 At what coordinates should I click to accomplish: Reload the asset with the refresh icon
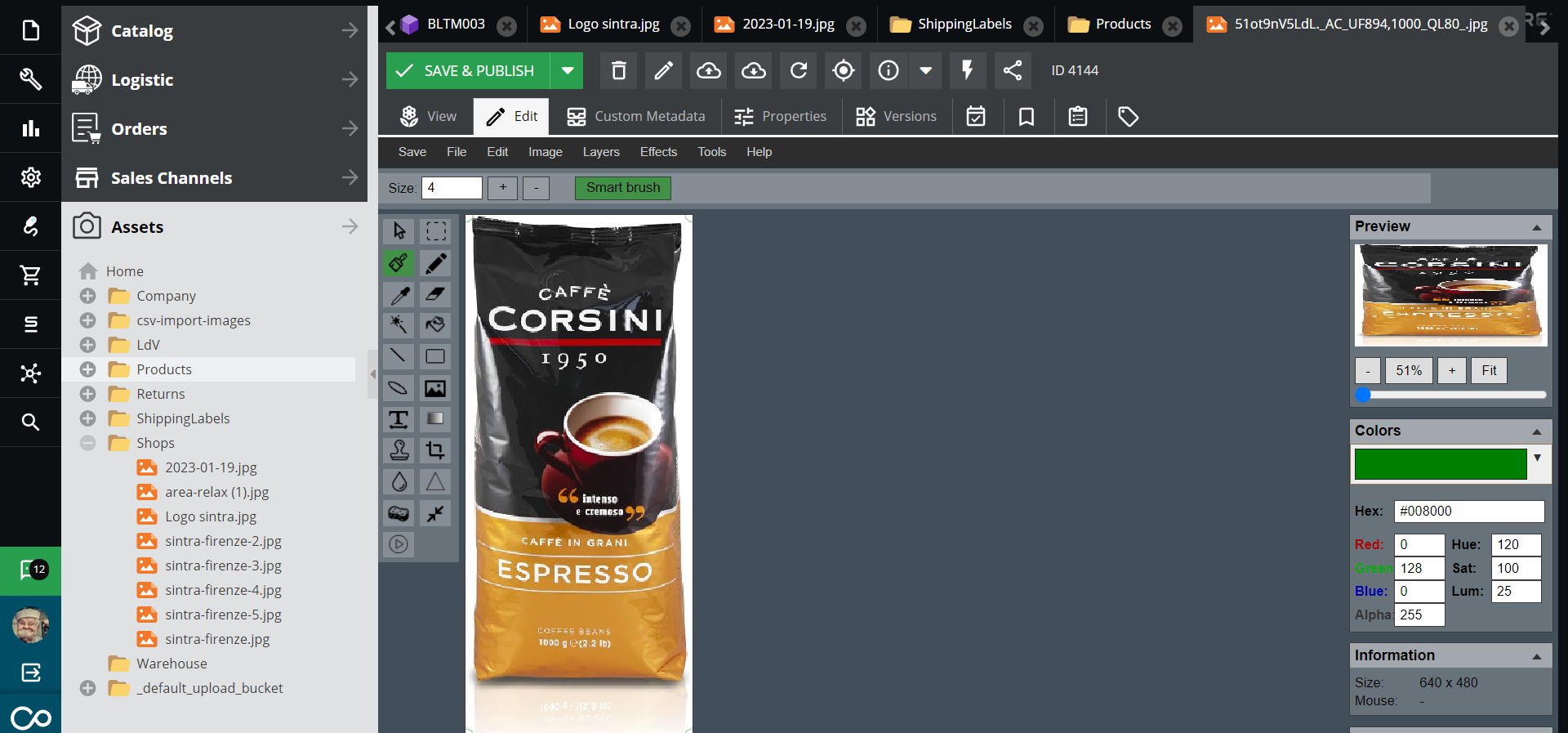tap(799, 71)
